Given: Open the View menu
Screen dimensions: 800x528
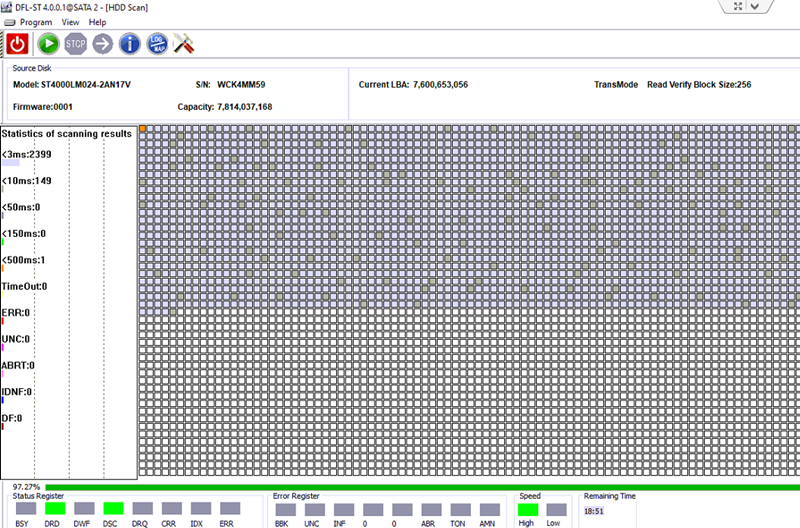Looking at the screenshot, I should click(x=70, y=22).
